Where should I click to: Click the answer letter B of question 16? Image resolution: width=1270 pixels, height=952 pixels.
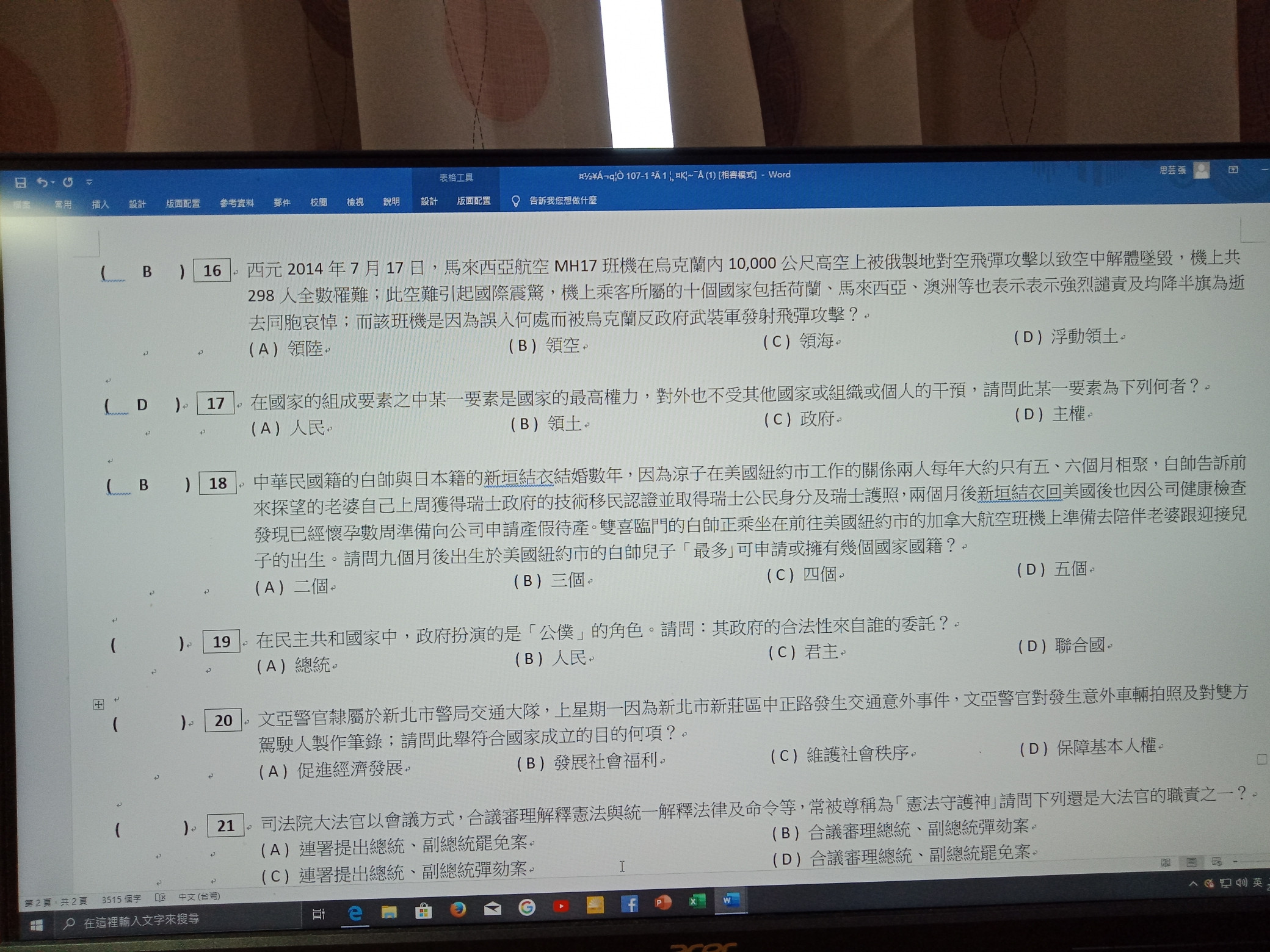point(147,272)
